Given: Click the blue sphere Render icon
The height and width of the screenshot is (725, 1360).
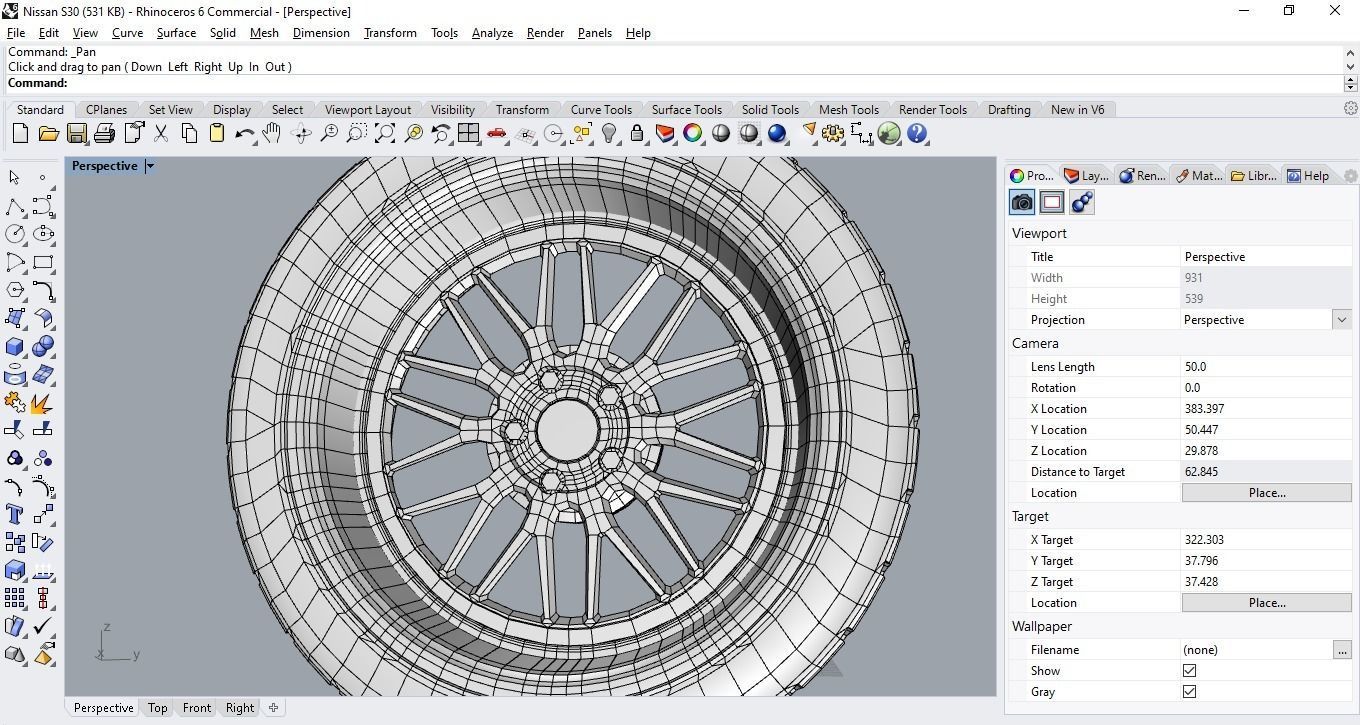Looking at the screenshot, I should point(777,133).
